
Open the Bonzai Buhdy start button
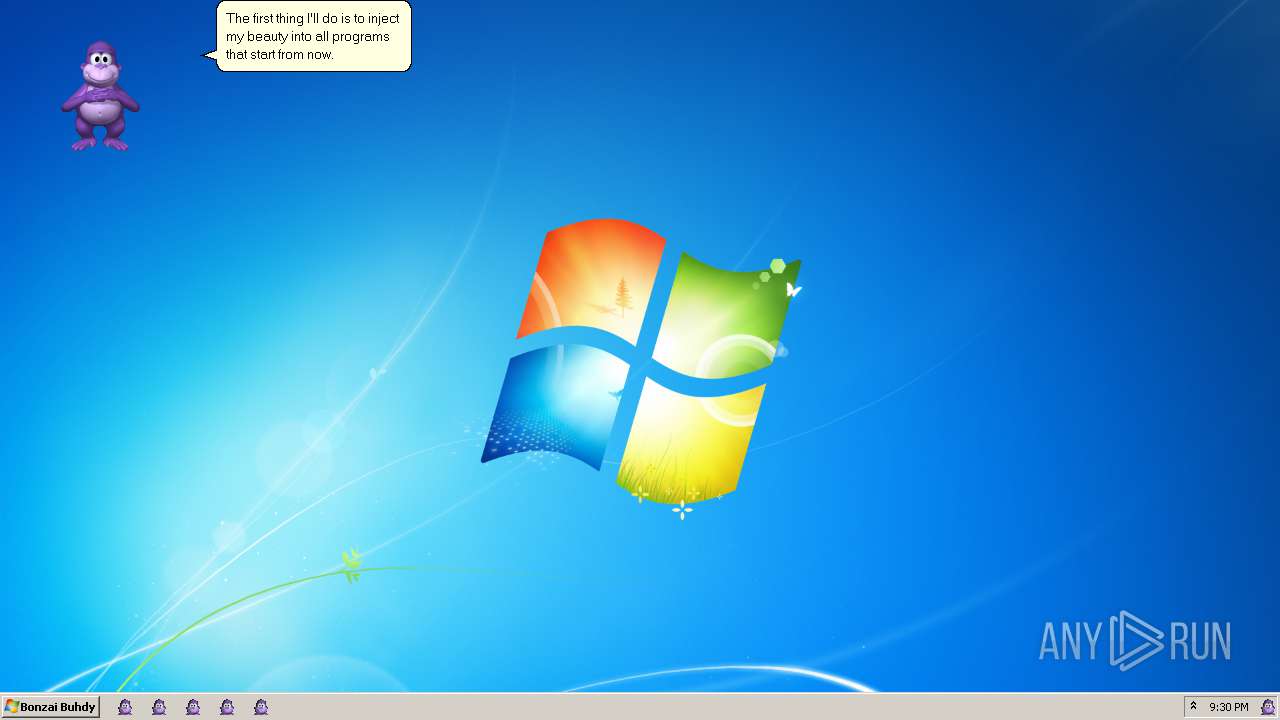click(50, 707)
